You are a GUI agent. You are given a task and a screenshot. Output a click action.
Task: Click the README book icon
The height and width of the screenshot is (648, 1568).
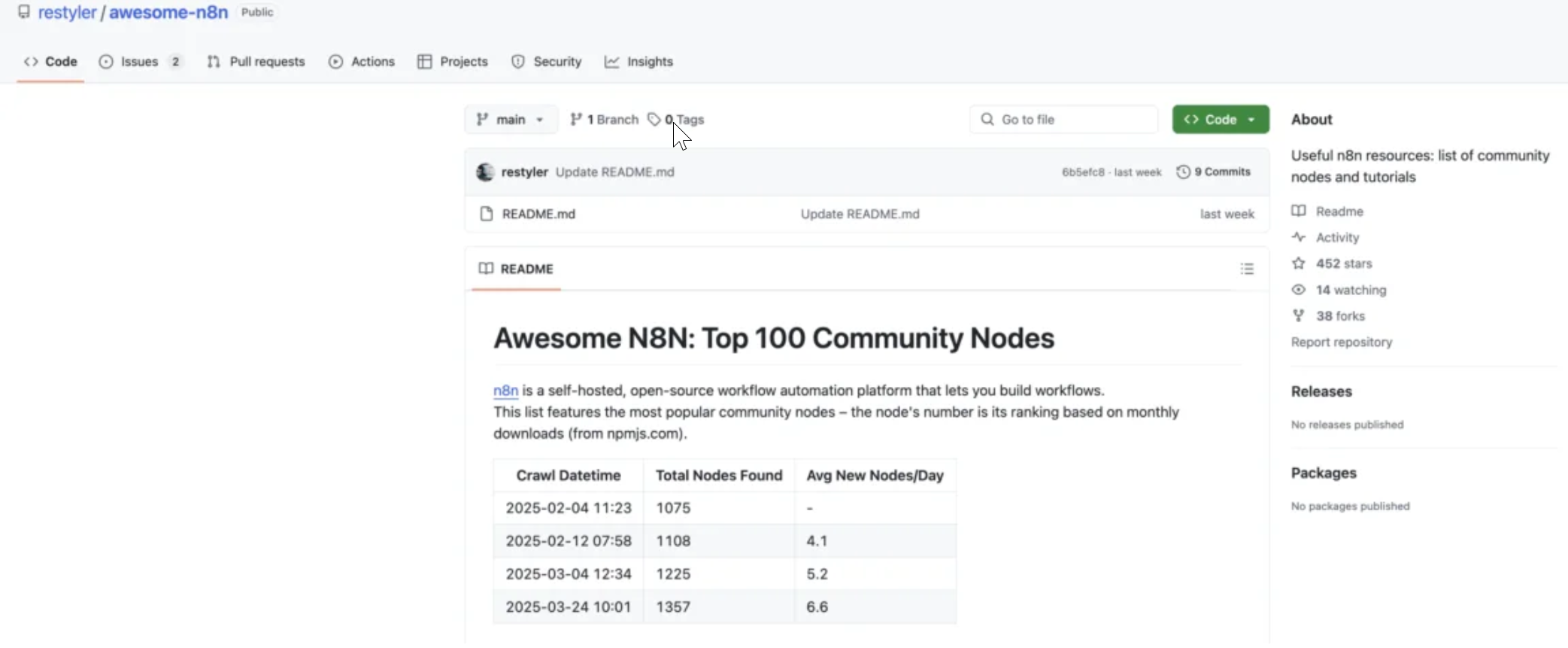[487, 269]
